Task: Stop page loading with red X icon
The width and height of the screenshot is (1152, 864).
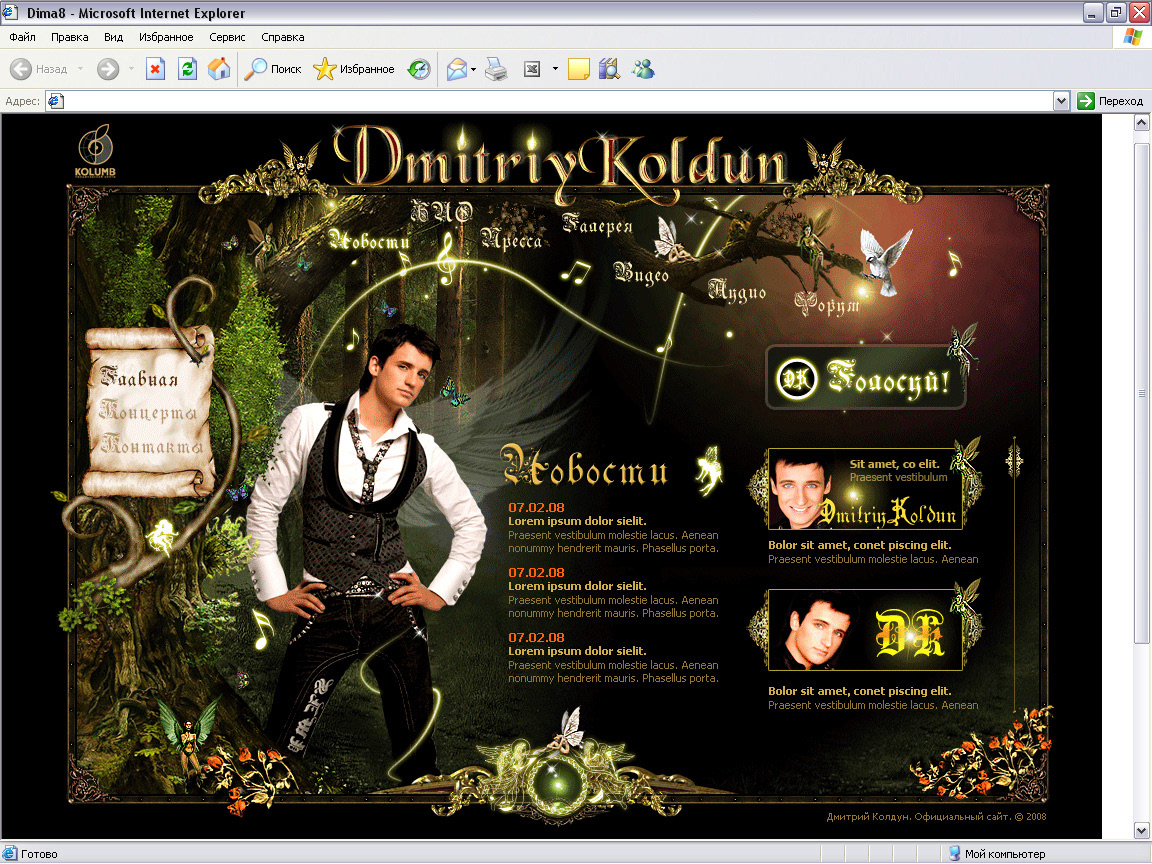Action: [x=155, y=69]
